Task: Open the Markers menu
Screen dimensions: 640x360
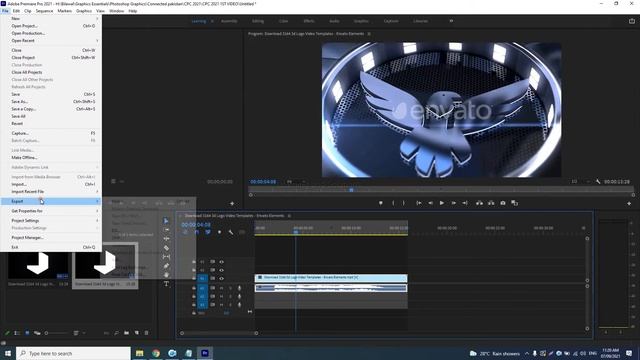Action: [x=64, y=11]
